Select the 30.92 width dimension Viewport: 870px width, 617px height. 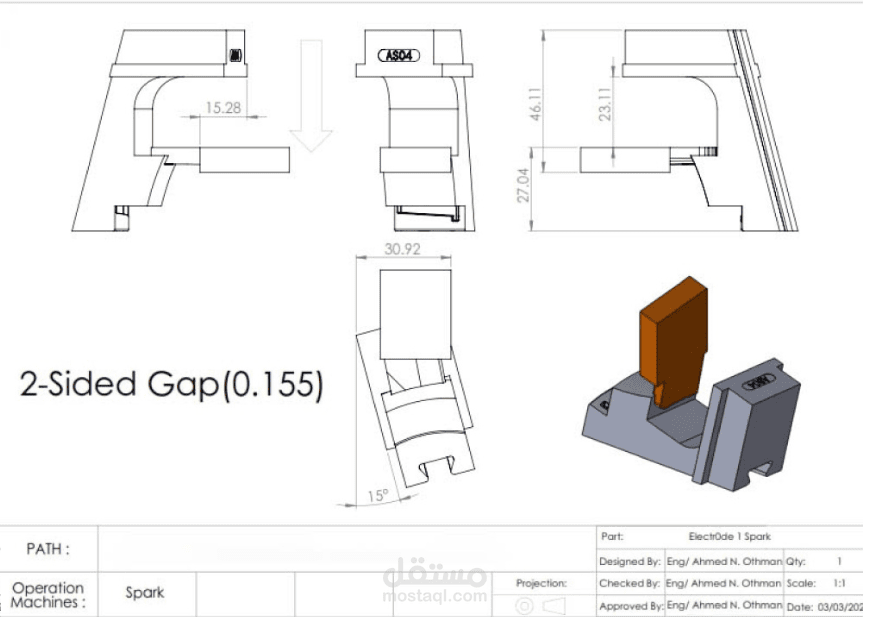(402, 249)
